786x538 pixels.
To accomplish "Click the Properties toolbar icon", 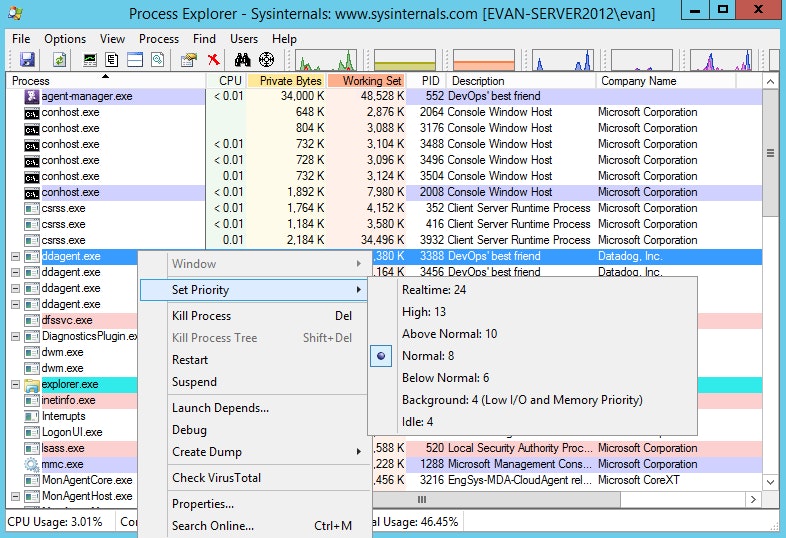I will tap(189, 60).
